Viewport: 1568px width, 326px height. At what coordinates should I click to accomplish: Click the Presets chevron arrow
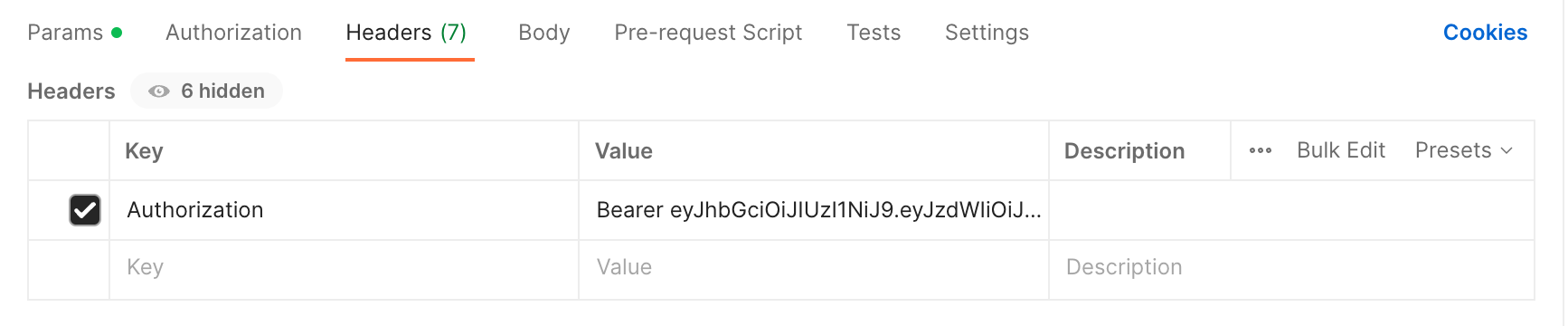(1507, 151)
